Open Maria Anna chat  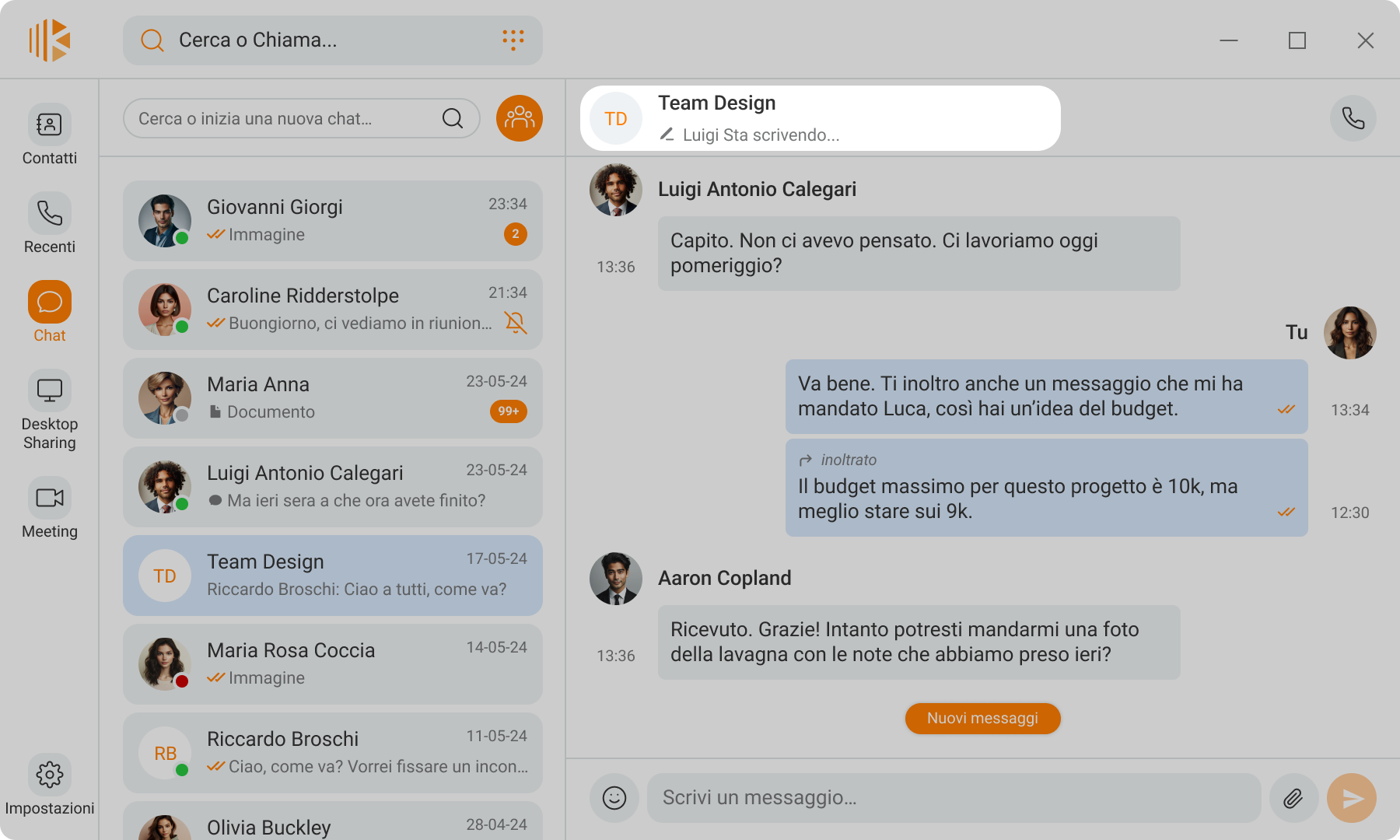(333, 398)
